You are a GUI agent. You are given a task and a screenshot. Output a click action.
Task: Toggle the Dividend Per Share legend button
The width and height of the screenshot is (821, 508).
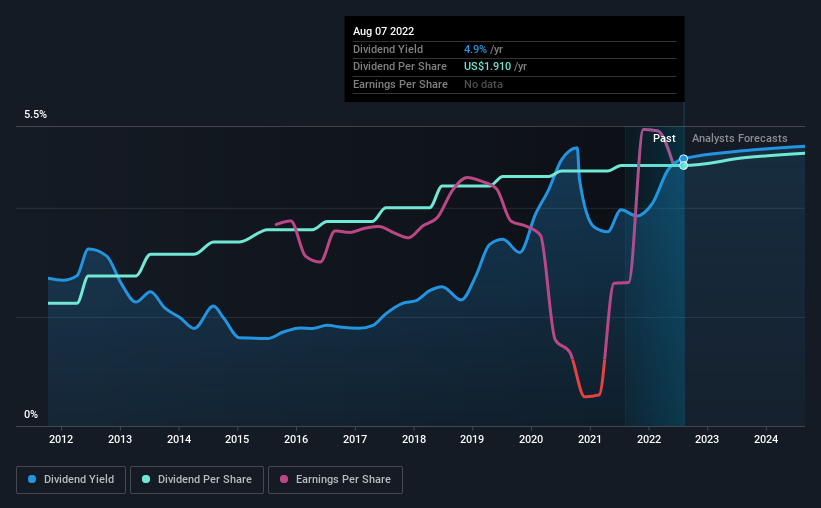point(197,480)
